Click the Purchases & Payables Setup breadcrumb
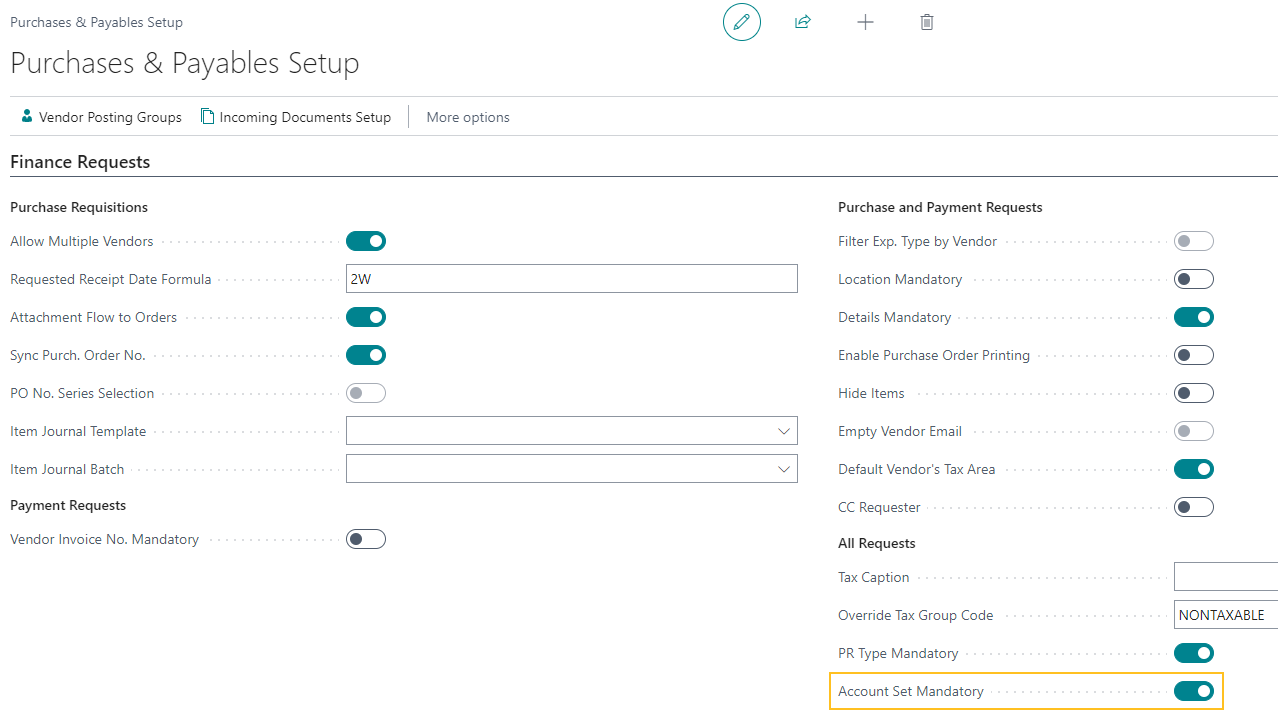 [x=96, y=21]
